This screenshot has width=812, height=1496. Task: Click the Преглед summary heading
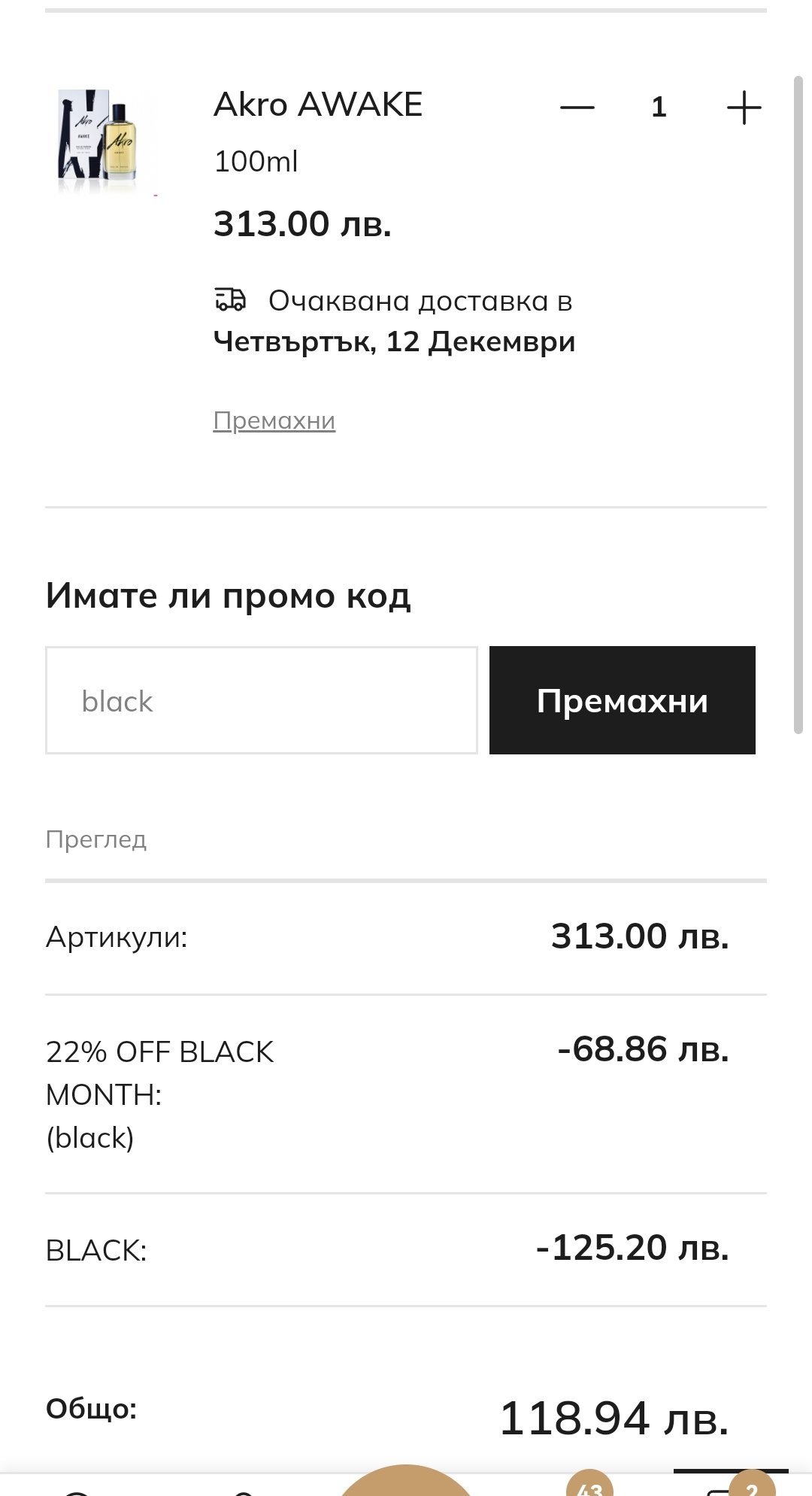pyautogui.click(x=96, y=839)
